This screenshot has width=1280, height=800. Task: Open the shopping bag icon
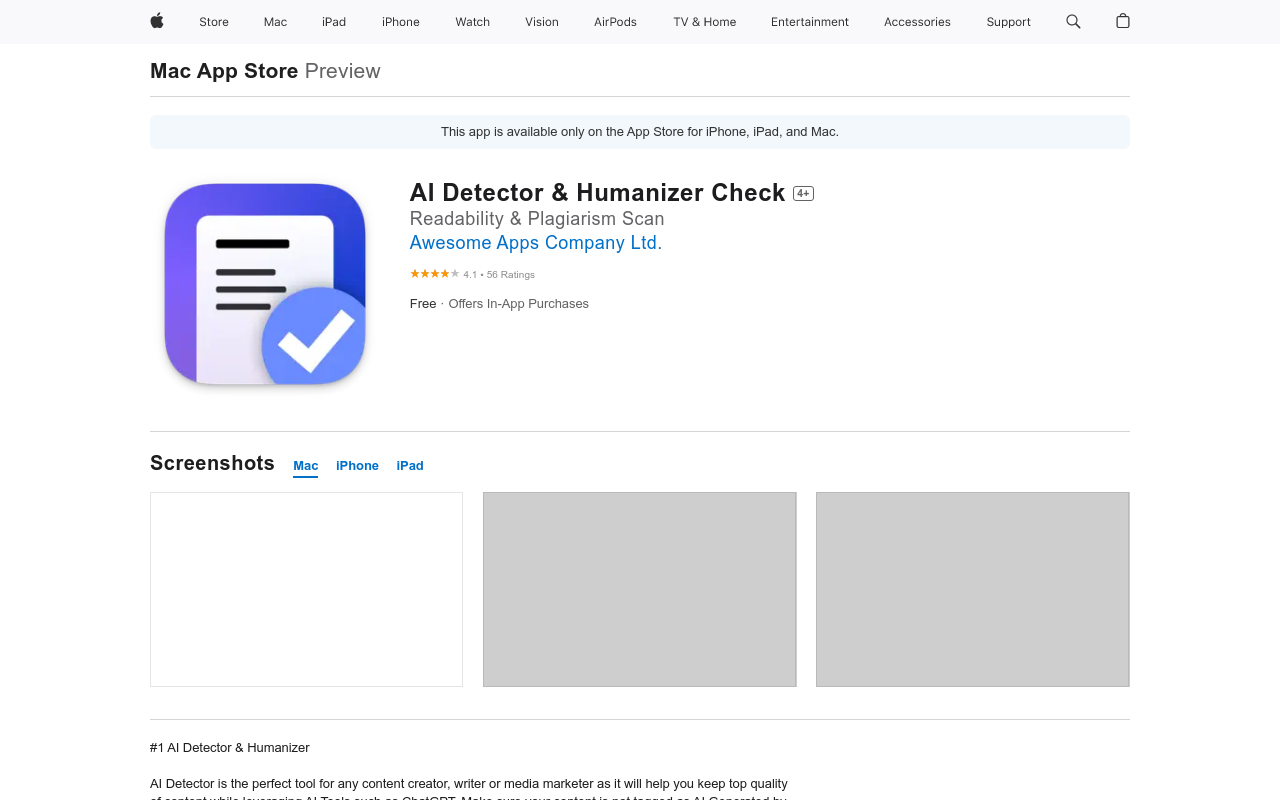click(x=1123, y=21)
